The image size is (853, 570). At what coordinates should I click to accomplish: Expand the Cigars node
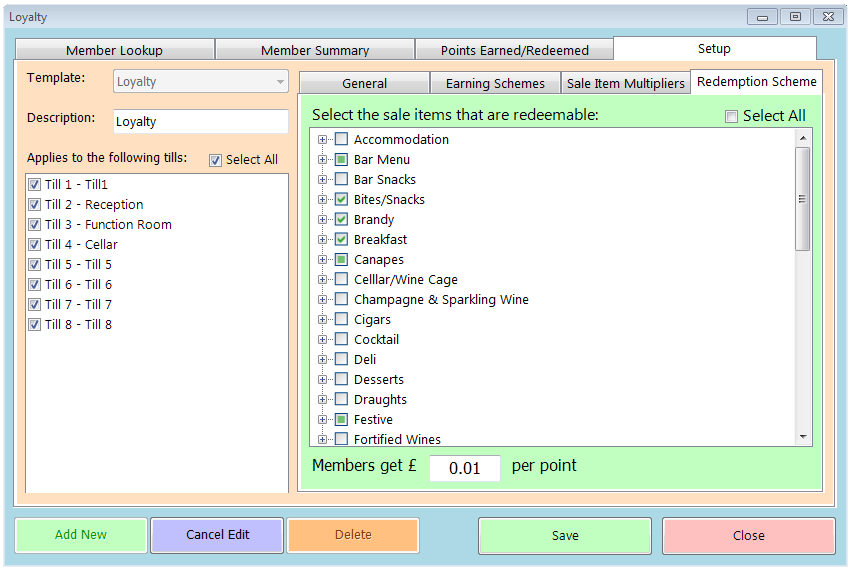pos(323,320)
